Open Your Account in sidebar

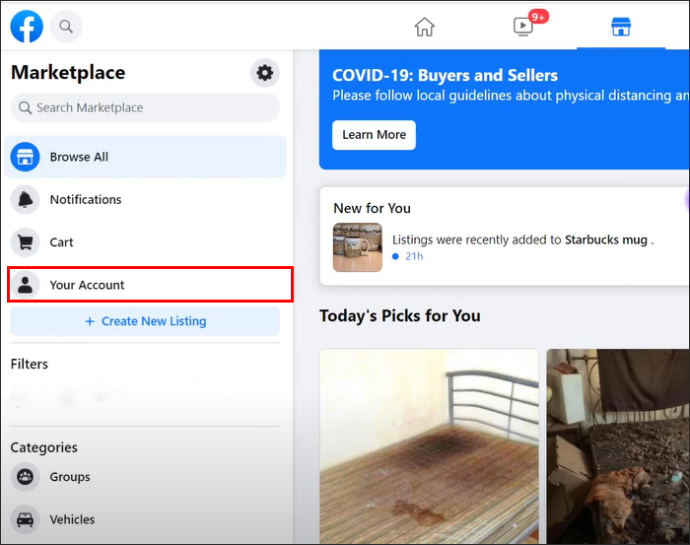(150, 284)
